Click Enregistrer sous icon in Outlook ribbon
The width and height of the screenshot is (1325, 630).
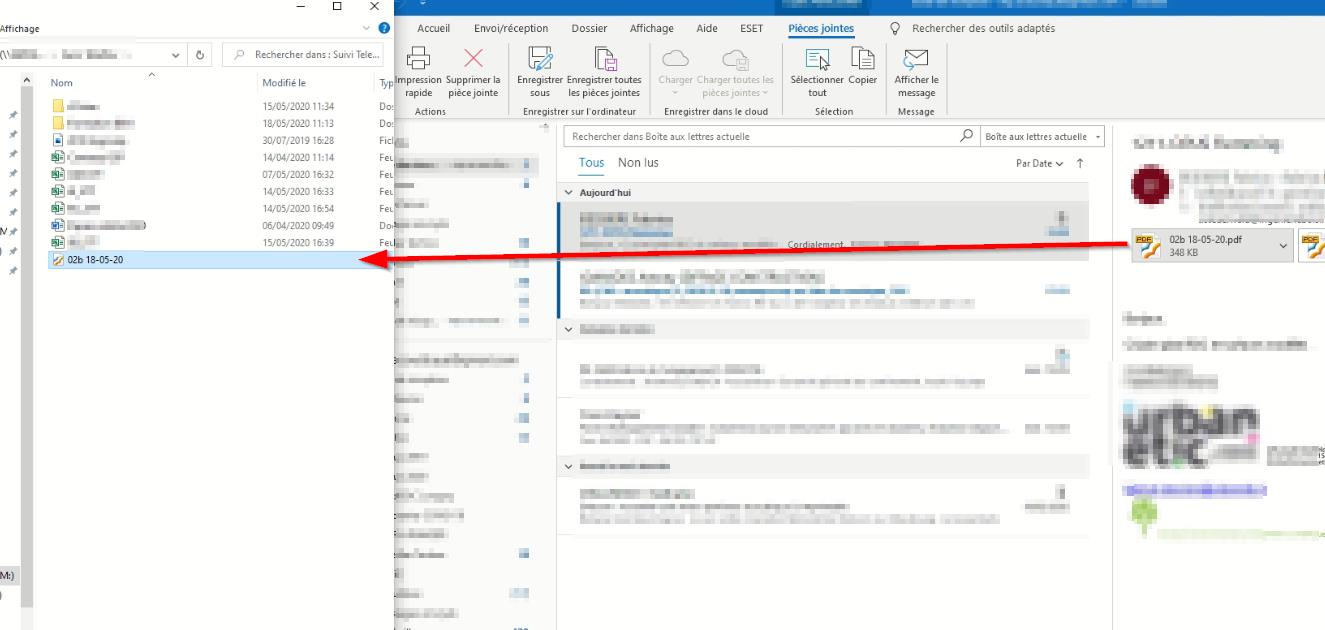click(x=540, y=59)
